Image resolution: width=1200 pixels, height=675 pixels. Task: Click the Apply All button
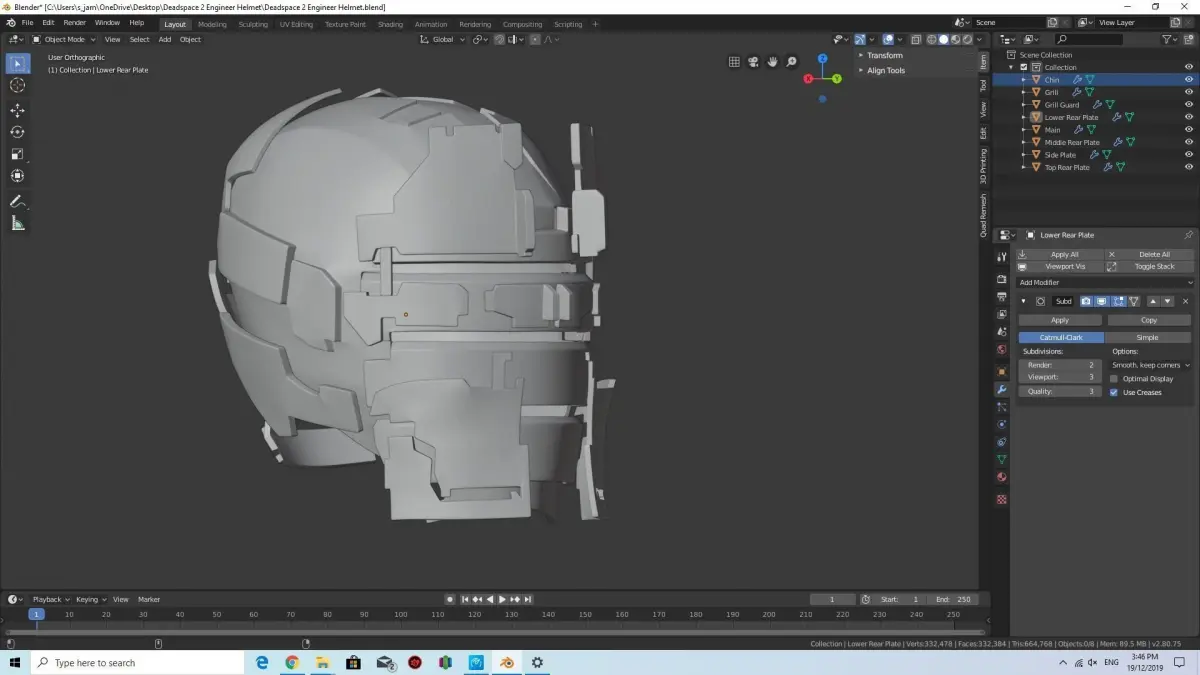(x=1064, y=254)
